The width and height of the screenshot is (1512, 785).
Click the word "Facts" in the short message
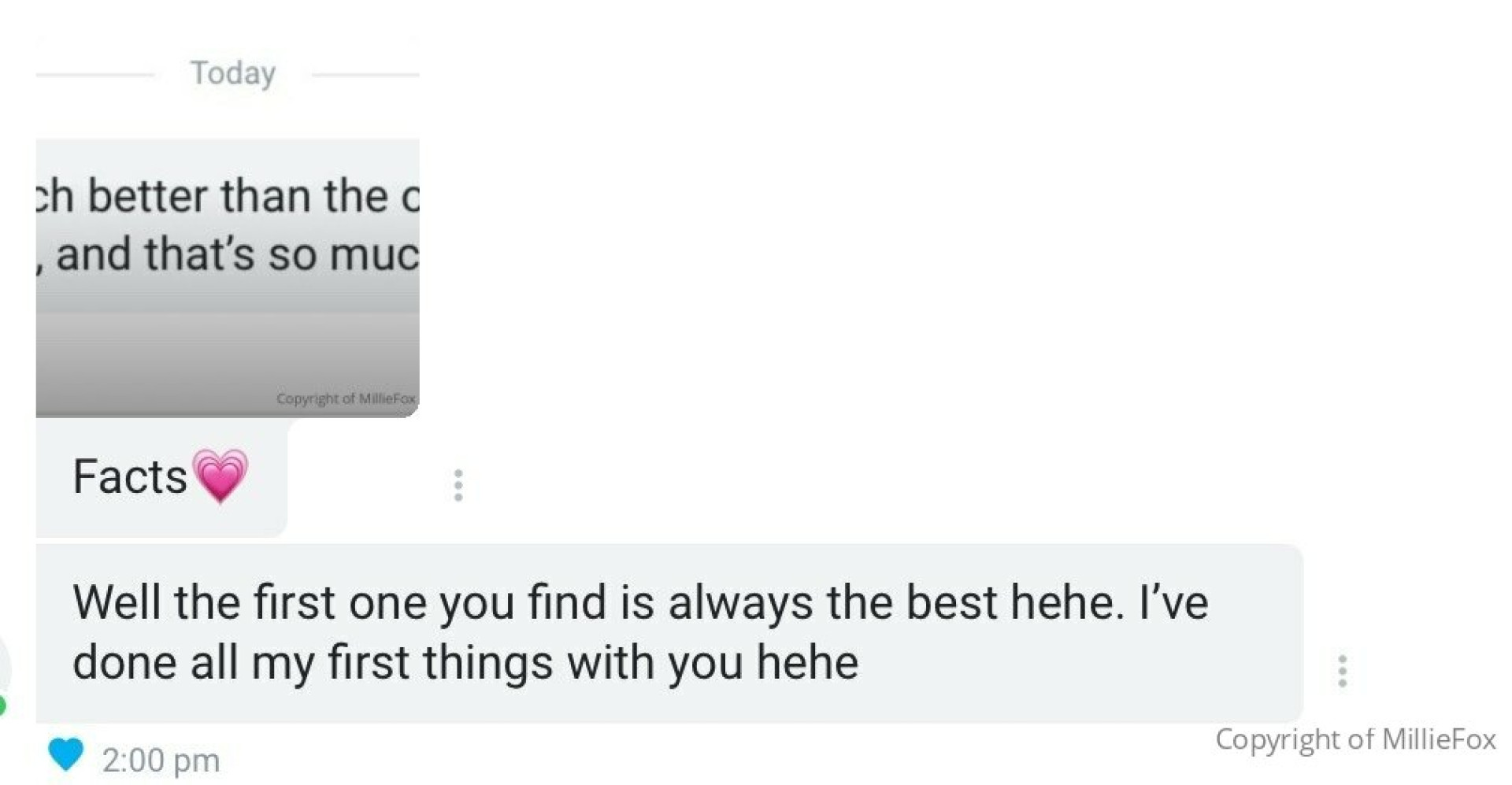pos(130,476)
